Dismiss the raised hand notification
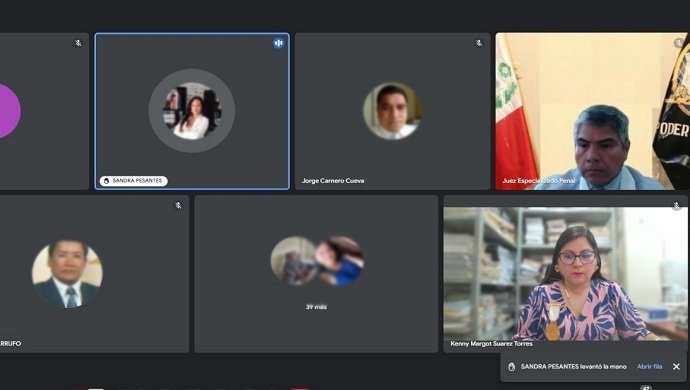 tap(676, 366)
